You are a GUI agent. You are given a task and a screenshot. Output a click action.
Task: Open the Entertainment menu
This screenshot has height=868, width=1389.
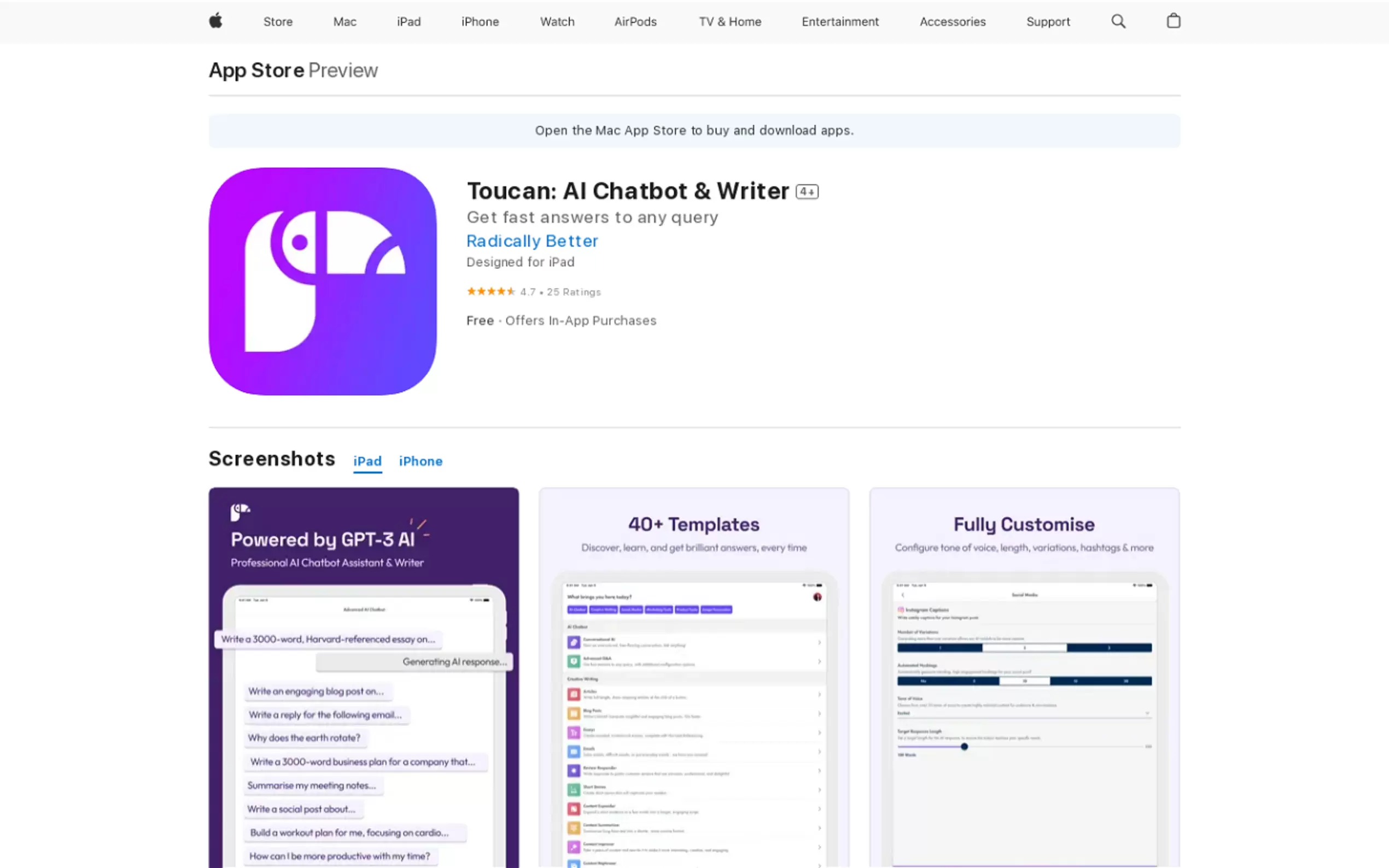840,22
